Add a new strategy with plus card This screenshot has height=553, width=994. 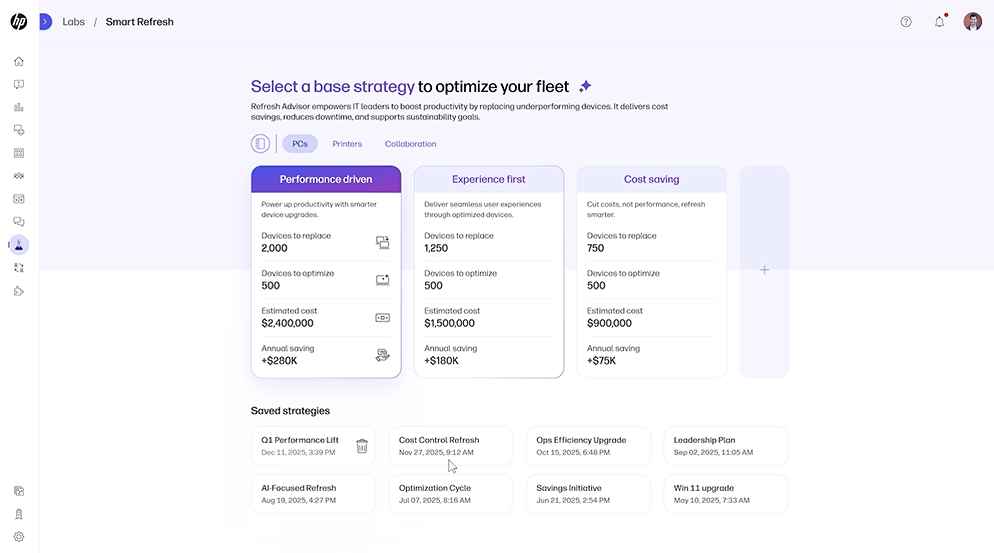click(764, 270)
